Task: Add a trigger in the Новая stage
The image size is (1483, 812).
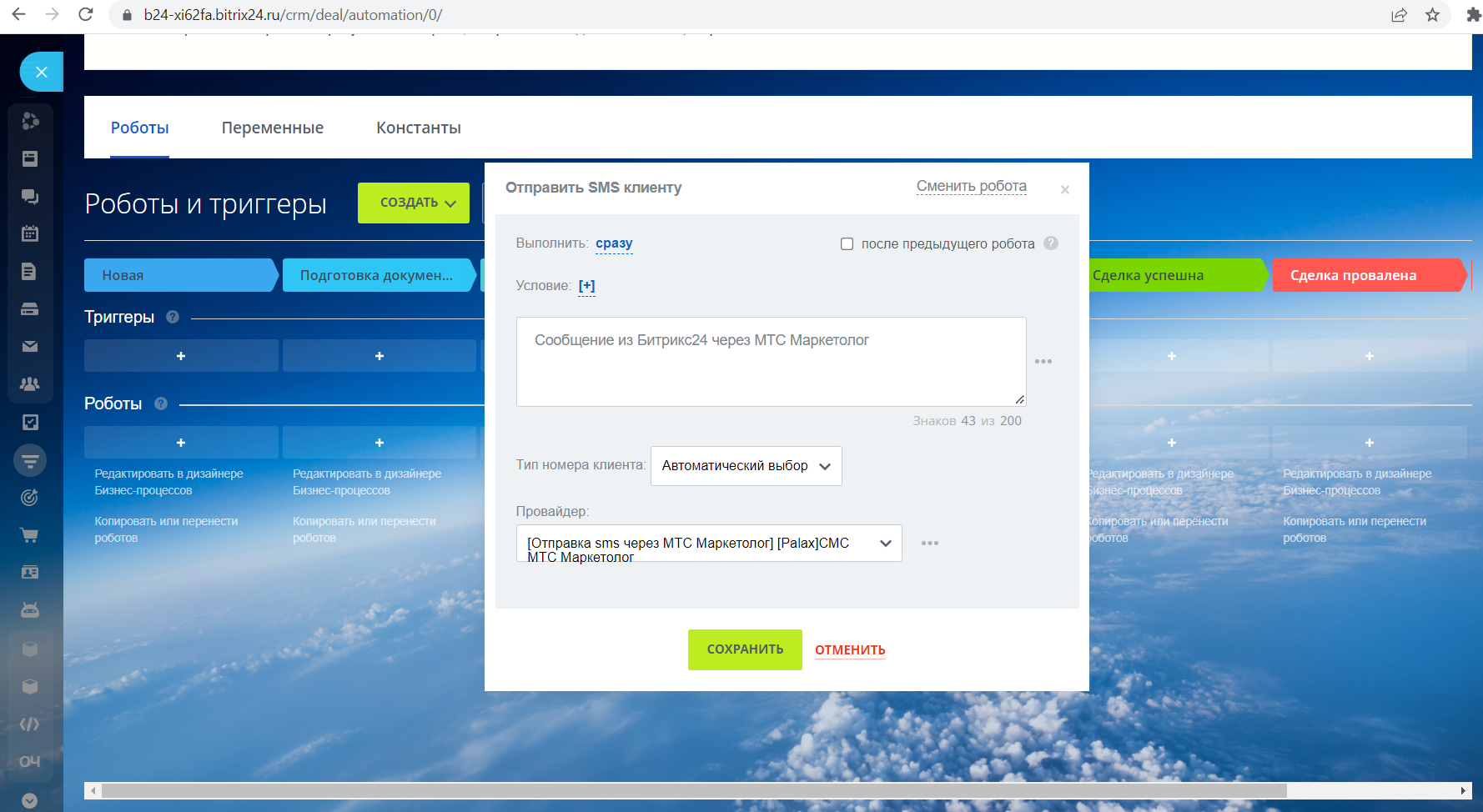Action: [x=181, y=356]
